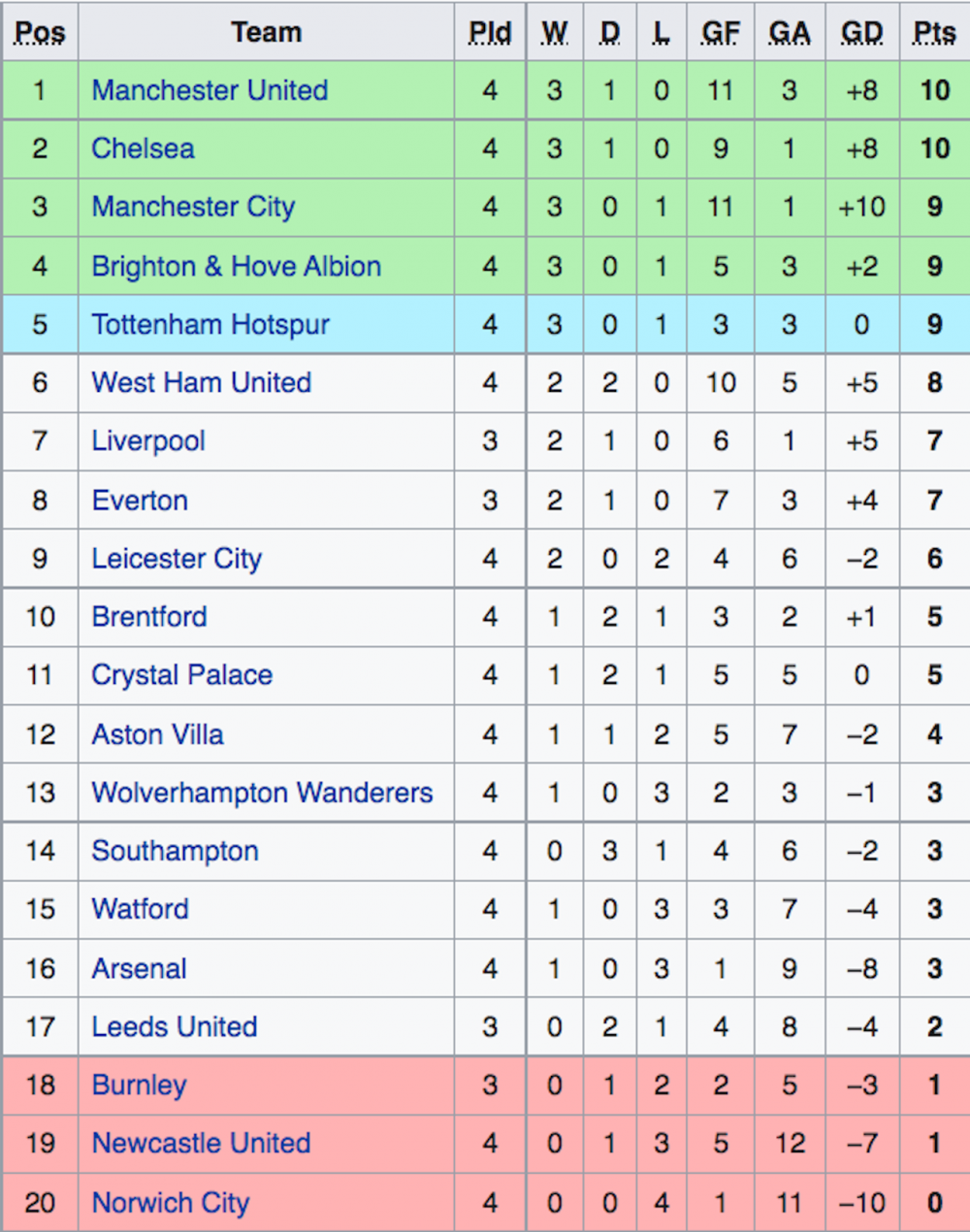Open the Aston Villa link
The width and height of the screenshot is (970, 1232).
point(157,734)
